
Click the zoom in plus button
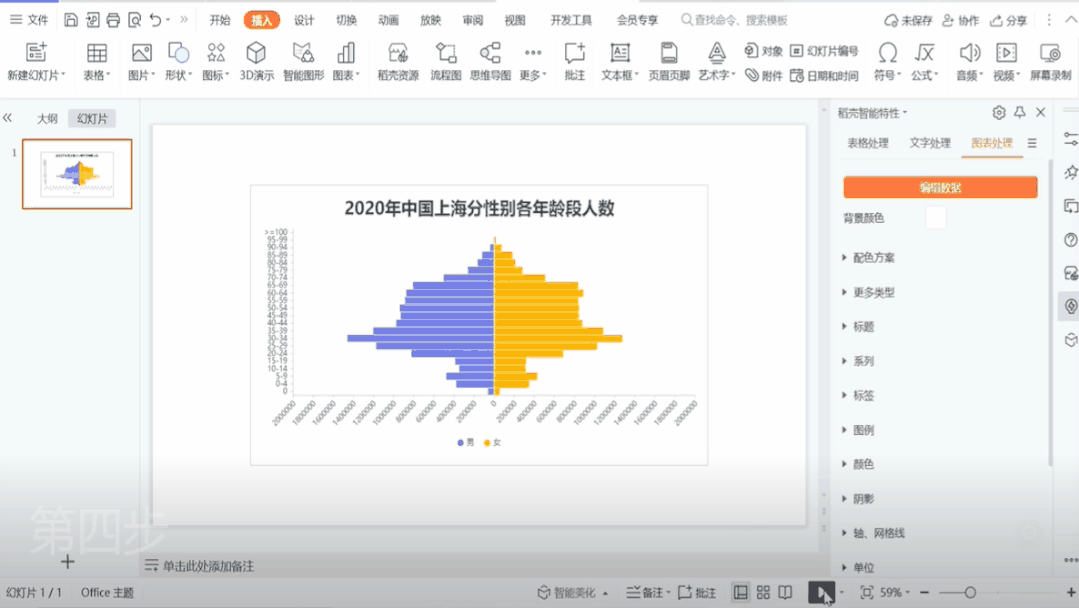1071,592
